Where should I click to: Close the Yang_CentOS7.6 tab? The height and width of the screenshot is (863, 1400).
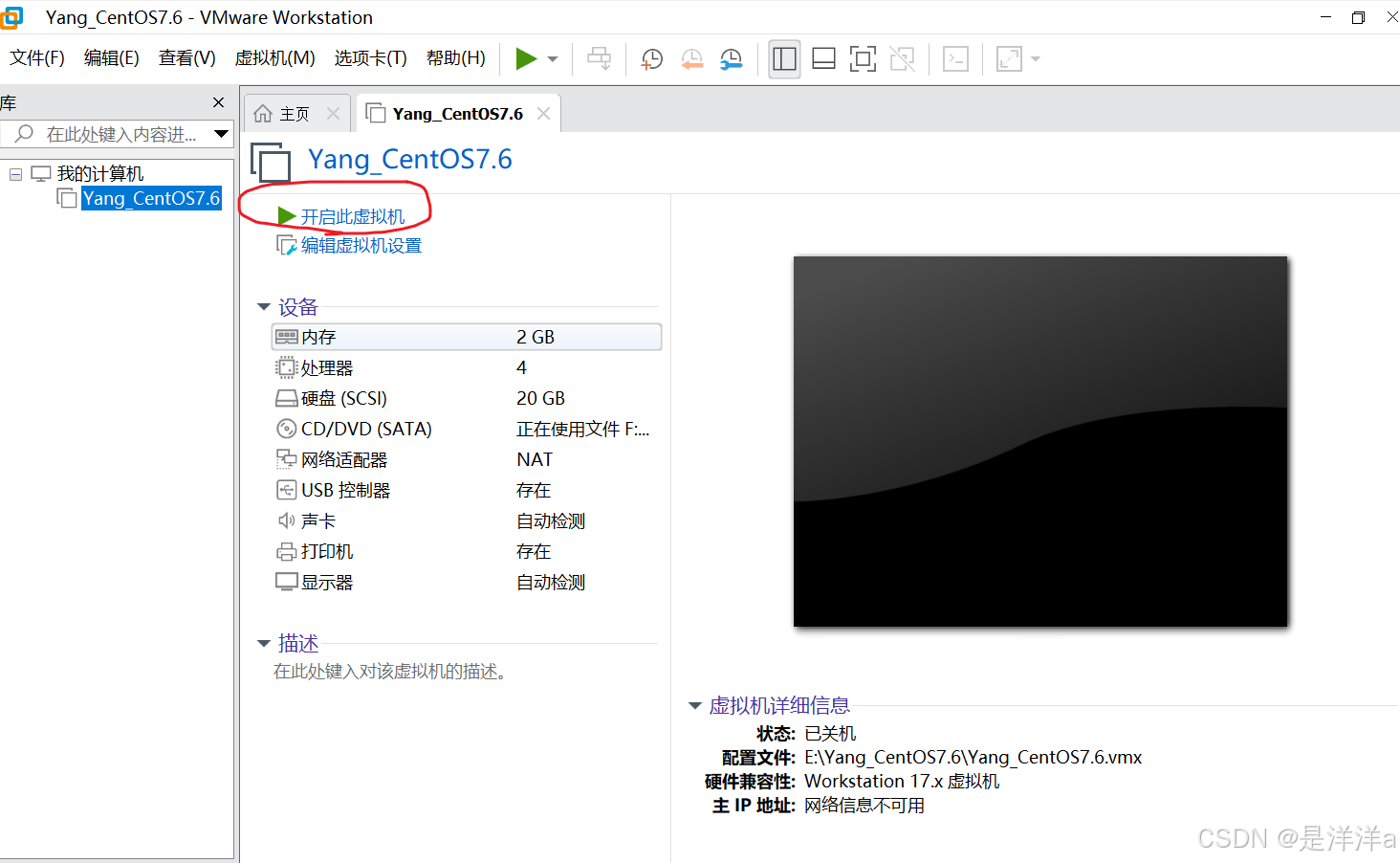point(543,114)
